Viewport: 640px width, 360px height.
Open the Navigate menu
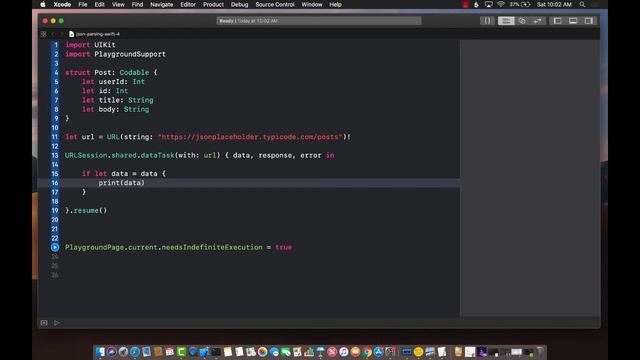click(x=162, y=4)
